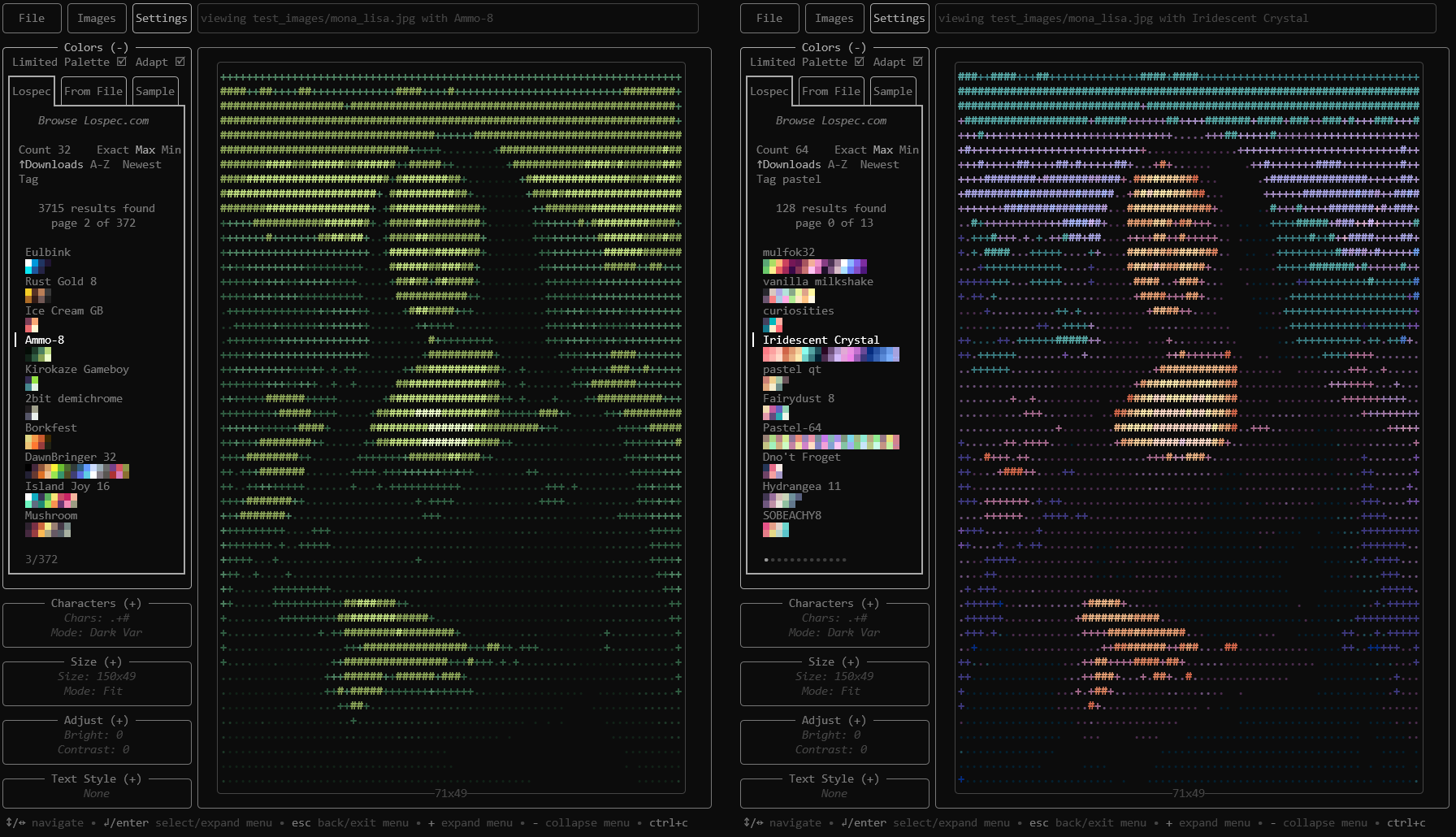Image resolution: width=1456 pixels, height=837 pixels.
Task: Edit Count 32 field in left window
Action: point(45,150)
